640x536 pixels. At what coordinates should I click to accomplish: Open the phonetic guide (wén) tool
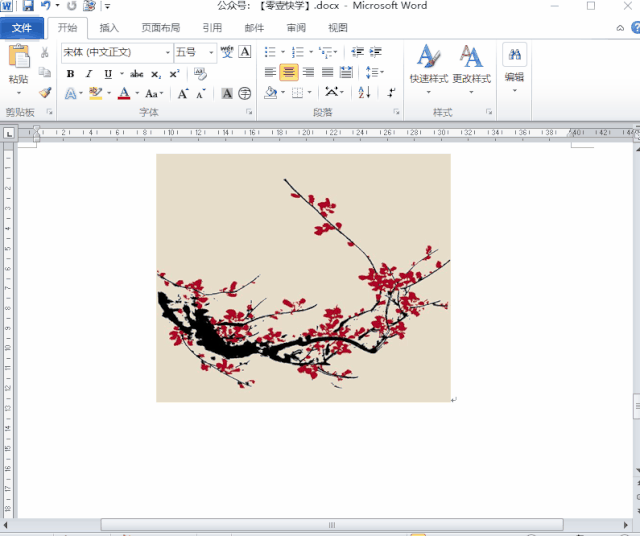[227, 52]
